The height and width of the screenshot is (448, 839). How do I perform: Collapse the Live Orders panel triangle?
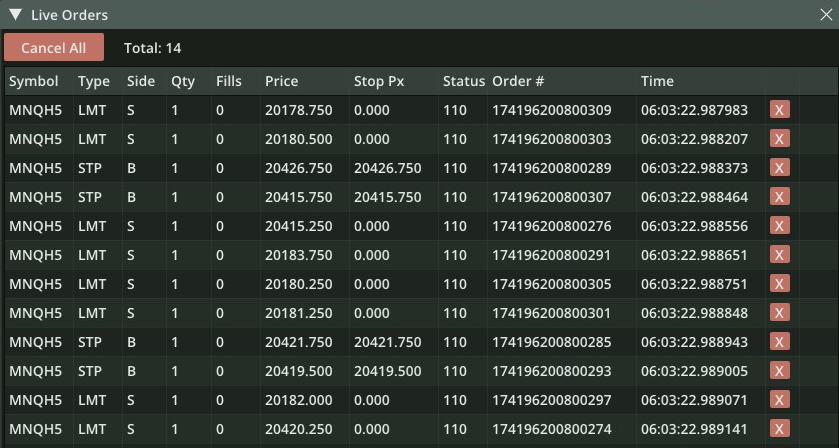(x=15, y=15)
